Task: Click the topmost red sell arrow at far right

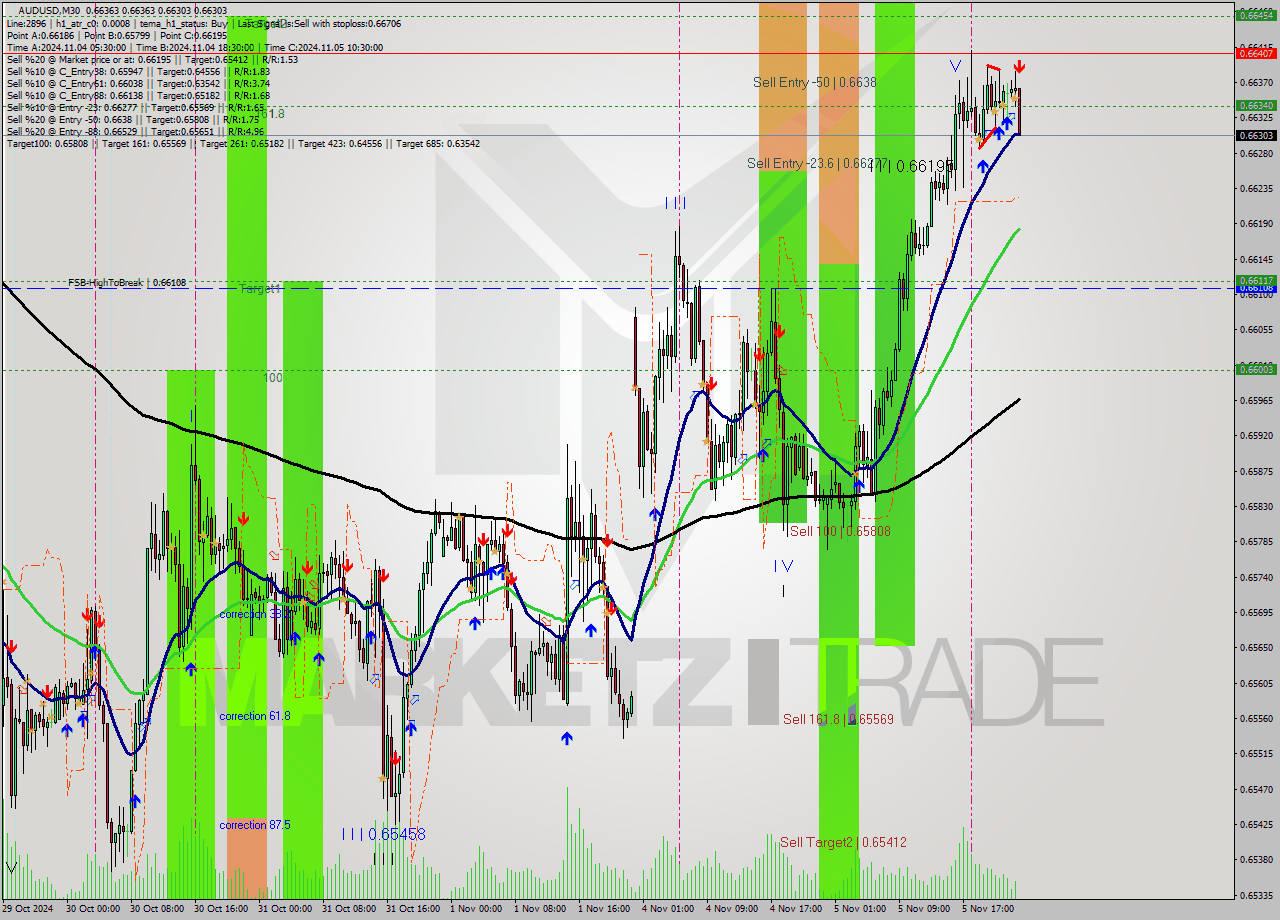Action: [1018, 67]
